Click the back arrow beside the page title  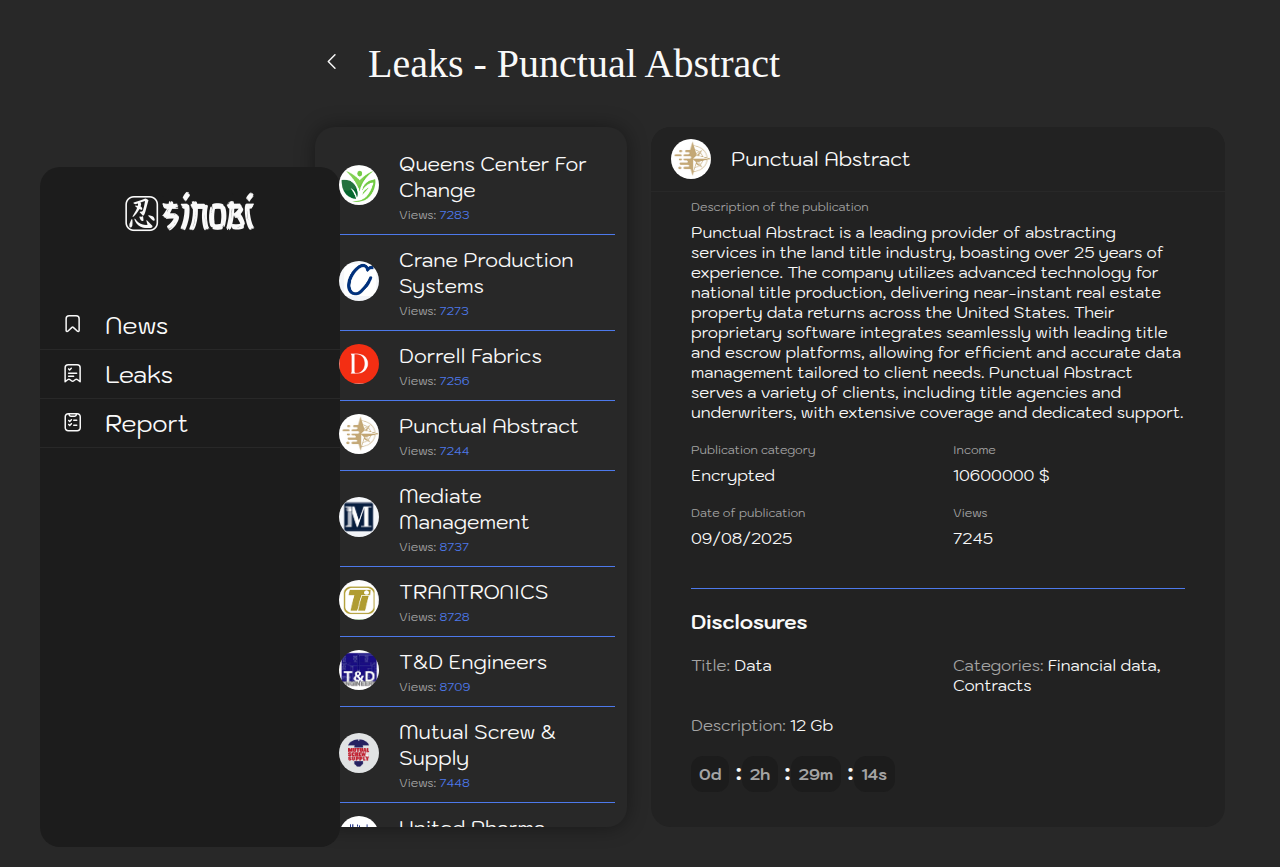pos(332,62)
